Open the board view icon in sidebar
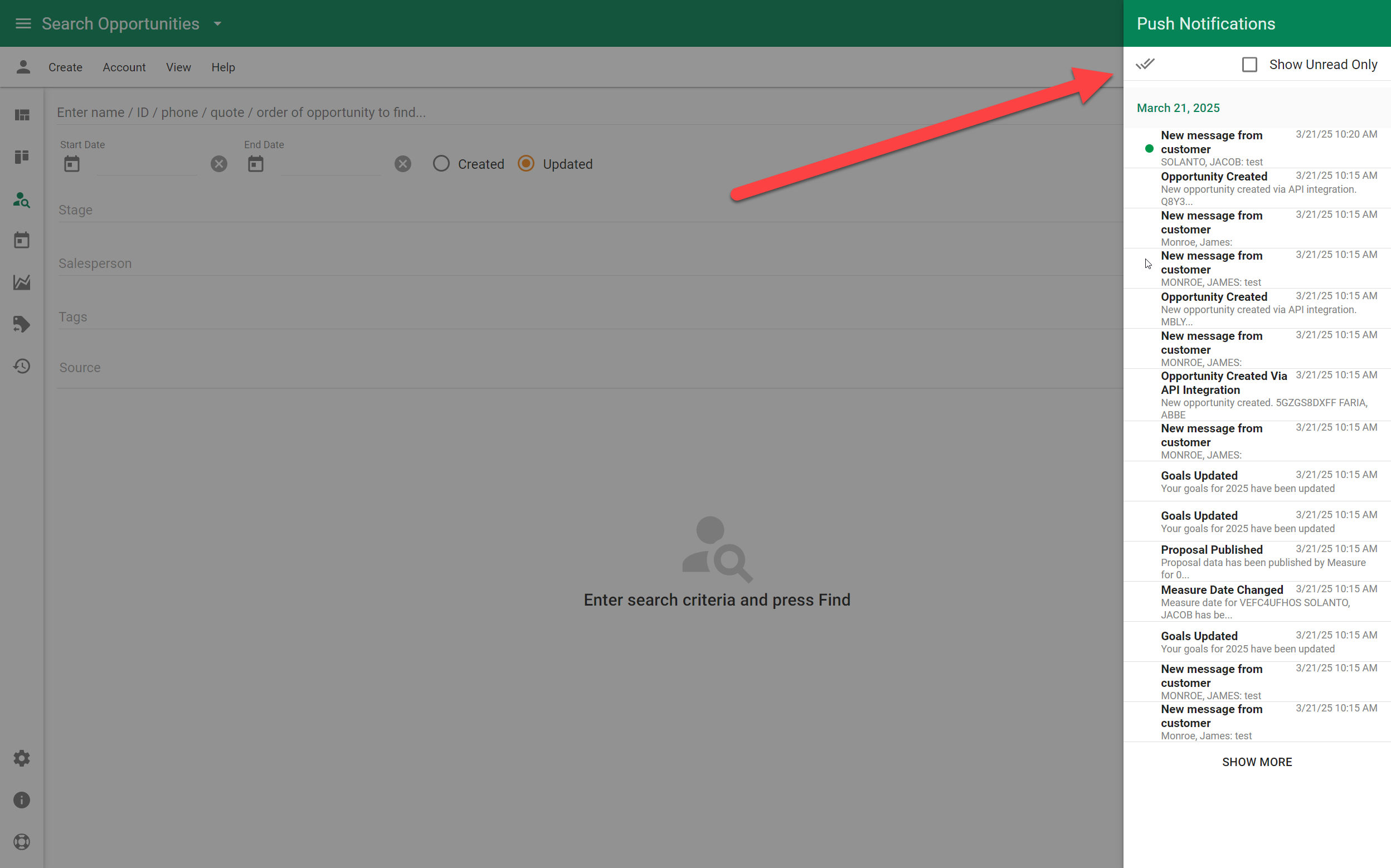 tap(22, 157)
